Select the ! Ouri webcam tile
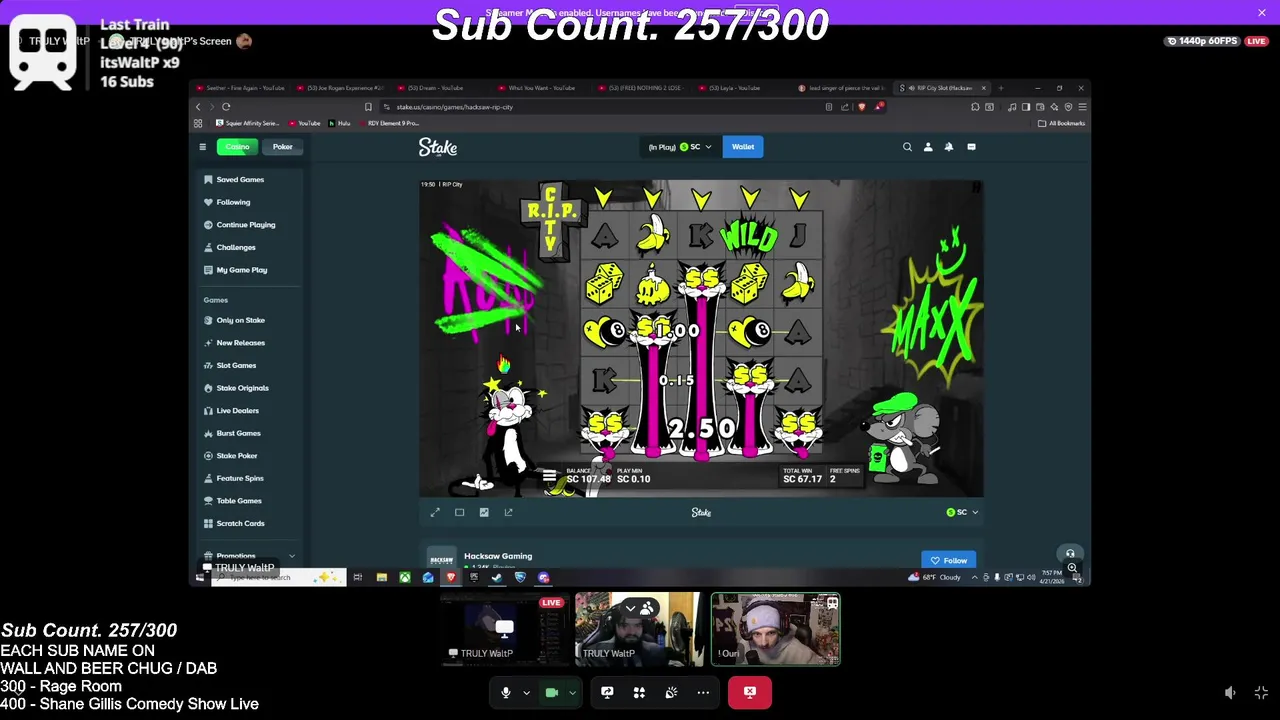This screenshot has height=720, width=1280. 775,629
